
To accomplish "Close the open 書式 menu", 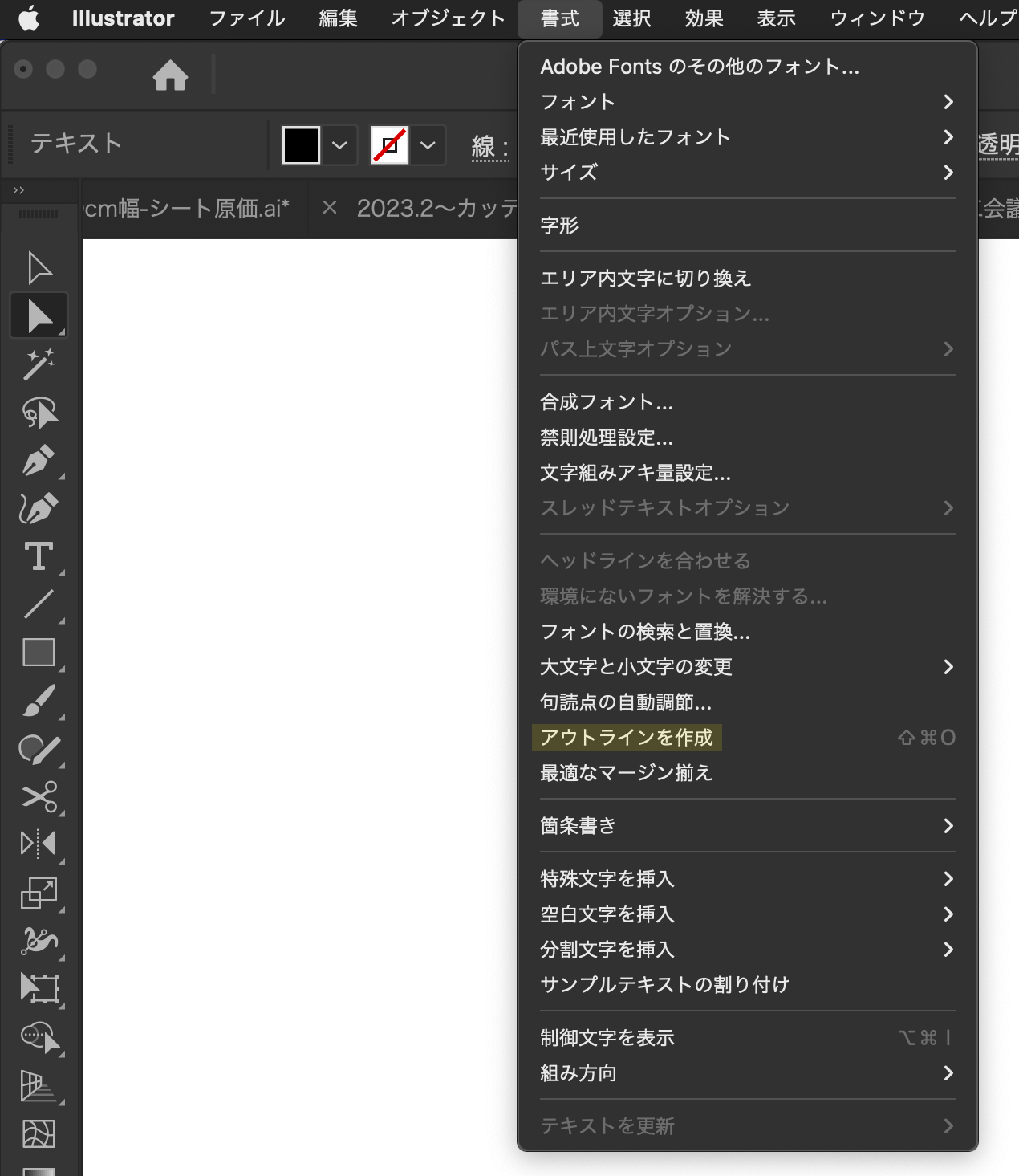I will point(560,18).
